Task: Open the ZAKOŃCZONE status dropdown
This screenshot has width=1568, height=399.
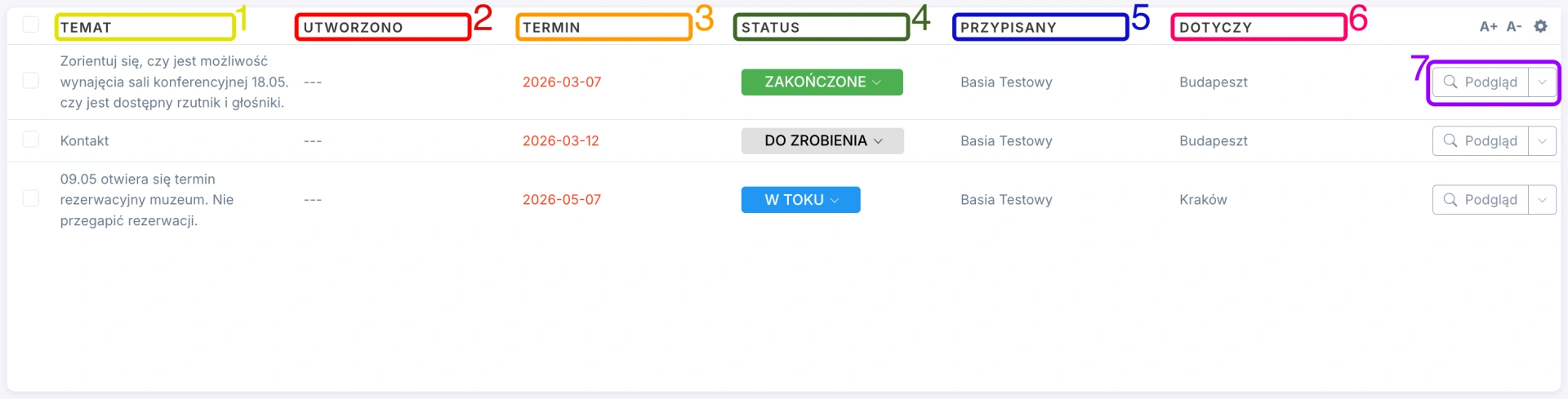Action: point(822,82)
